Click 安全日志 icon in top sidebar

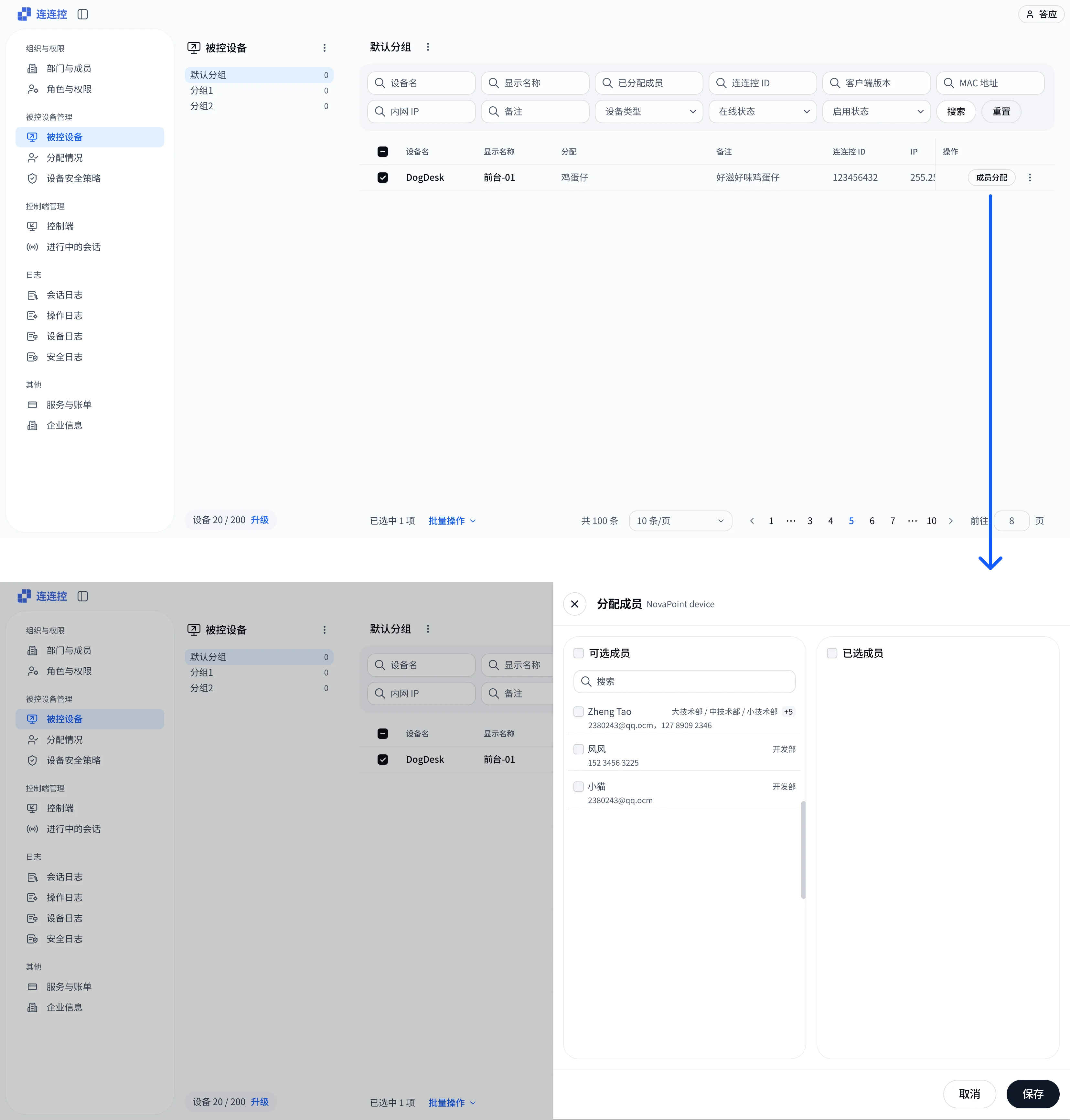[x=33, y=357]
